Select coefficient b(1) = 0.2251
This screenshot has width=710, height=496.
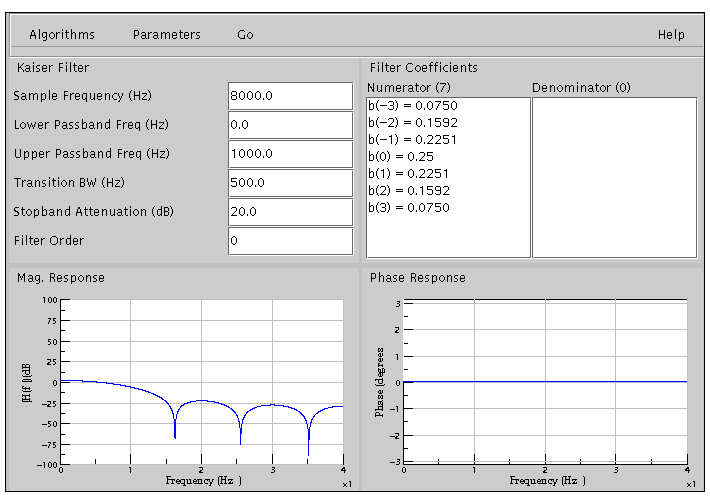(x=408, y=173)
